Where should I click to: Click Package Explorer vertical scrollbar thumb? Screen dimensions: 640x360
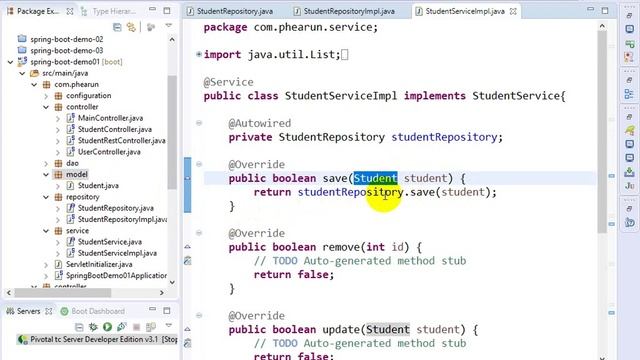[x=172, y=133]
